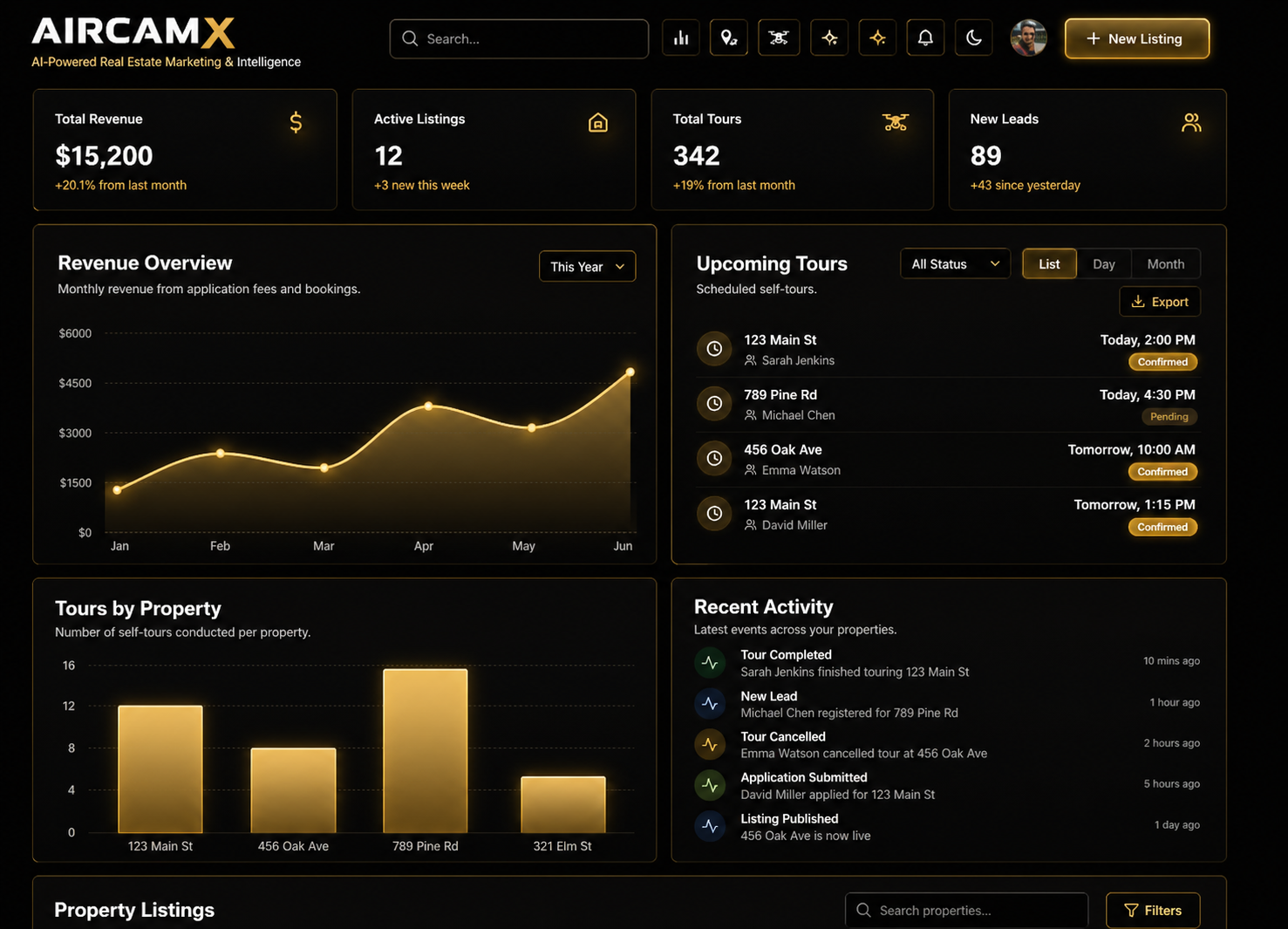Click the $15,200 revenue value

pos(104,155)
